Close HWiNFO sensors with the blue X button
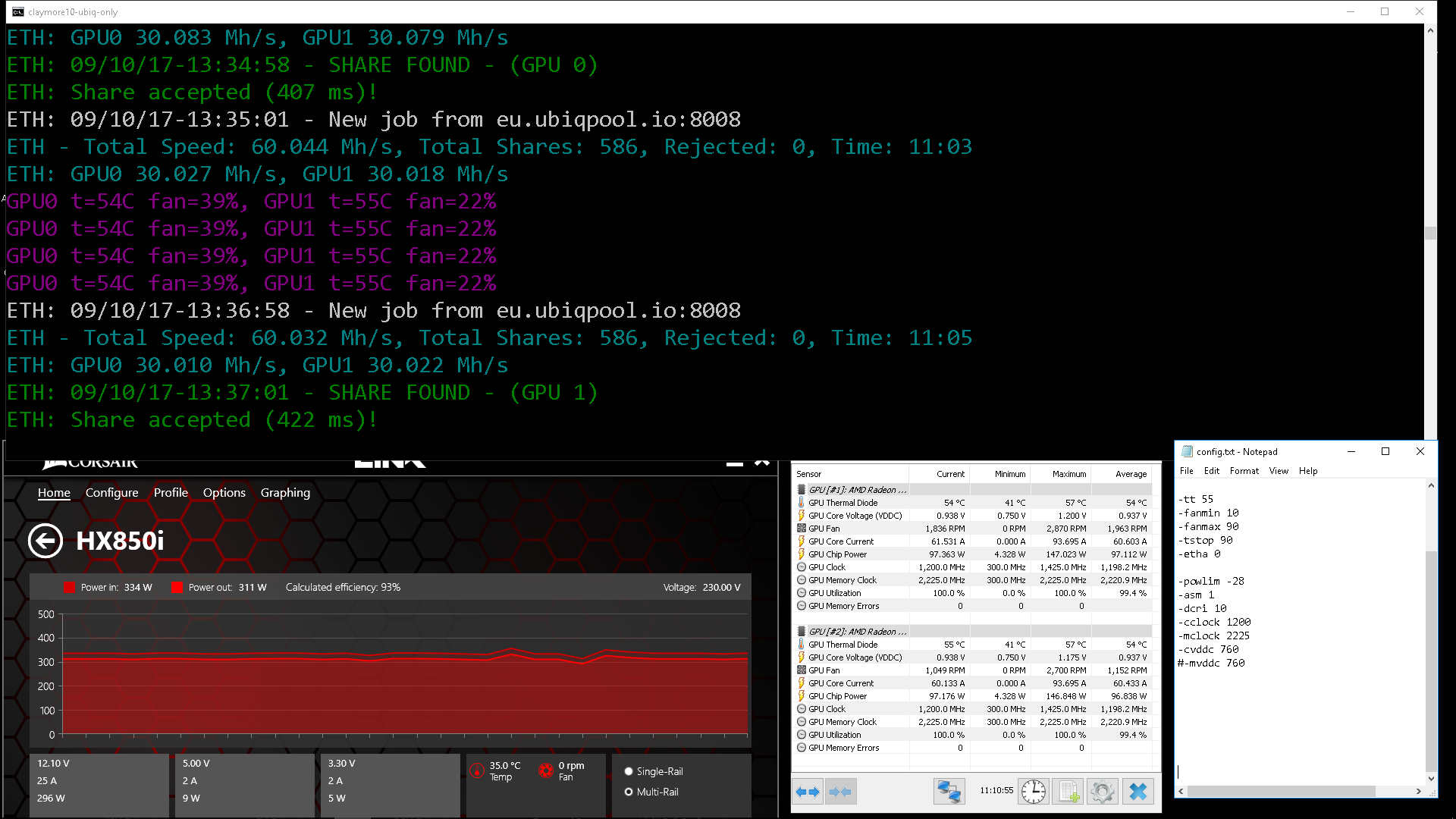 [x=1137, y=792]
